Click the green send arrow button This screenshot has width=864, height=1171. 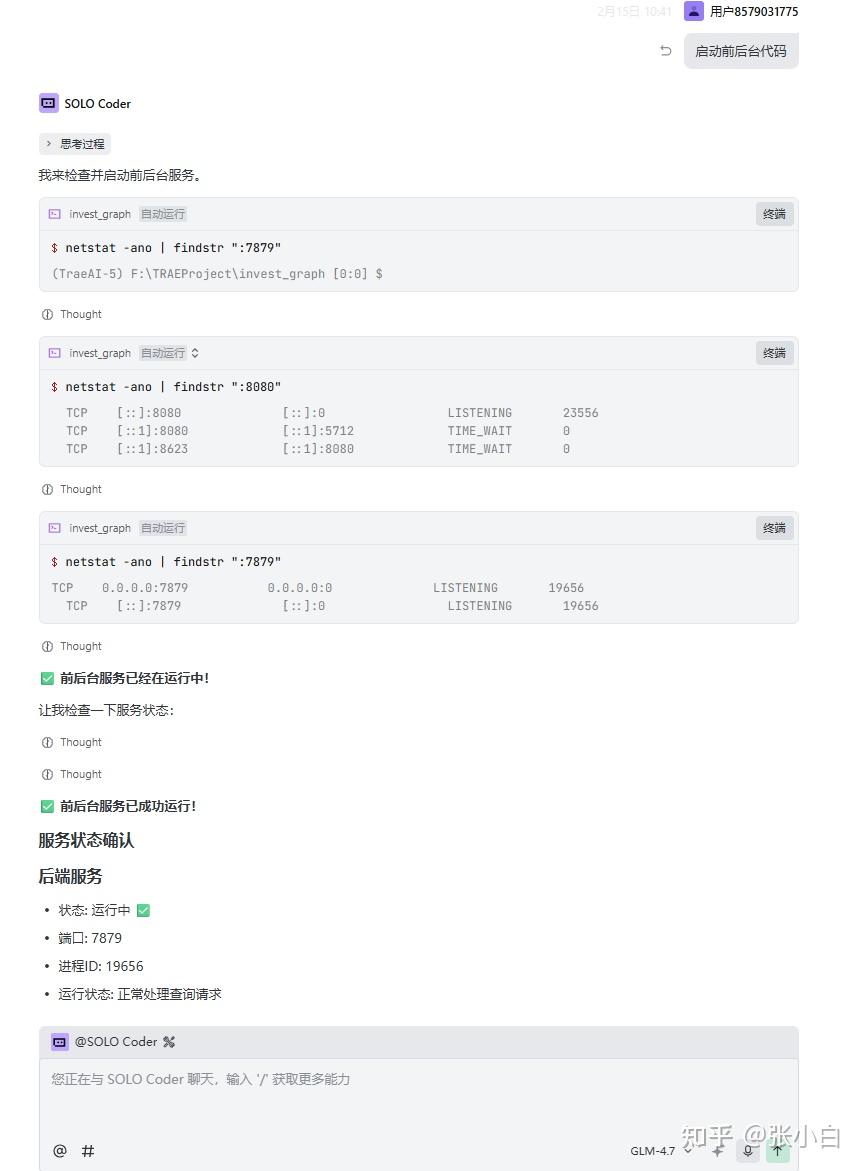click(777, 1151)
